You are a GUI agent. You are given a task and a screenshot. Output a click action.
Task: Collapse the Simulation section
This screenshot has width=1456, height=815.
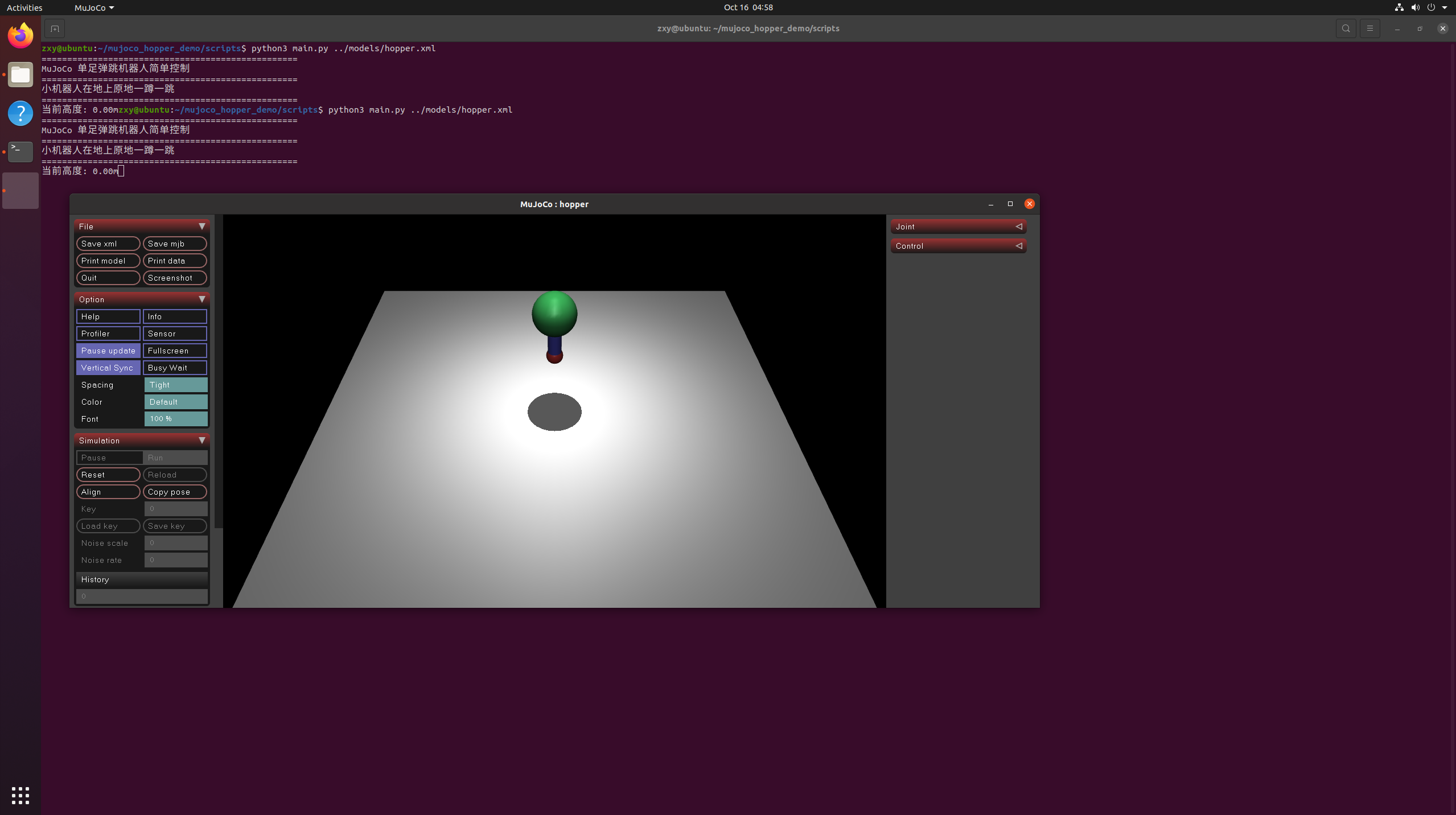coord(142,441)
